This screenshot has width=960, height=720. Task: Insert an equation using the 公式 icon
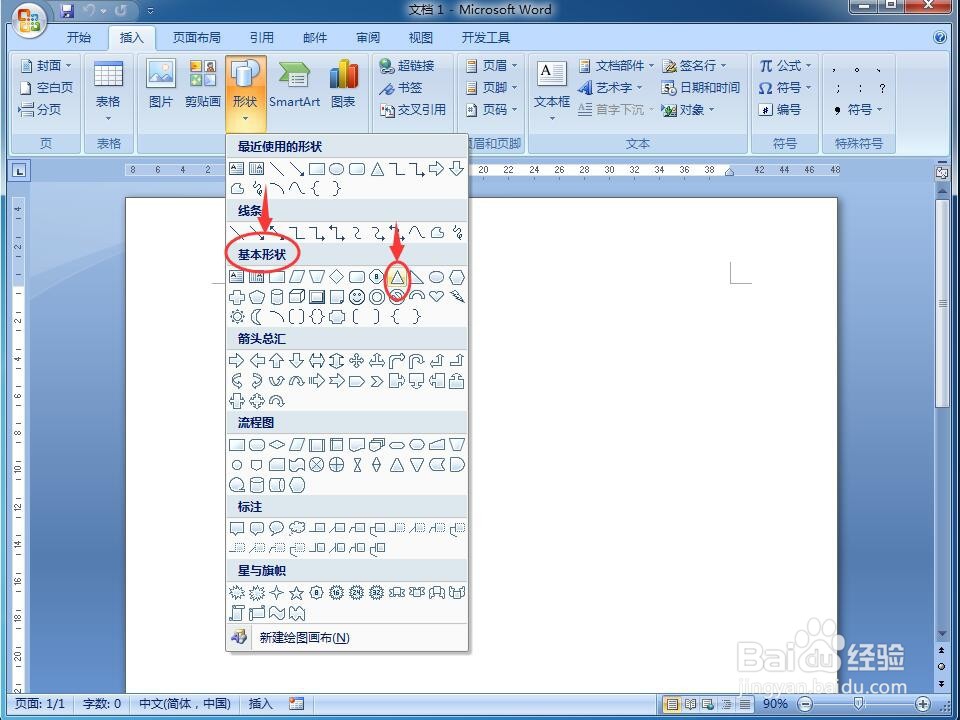click(x=785, y=65)
